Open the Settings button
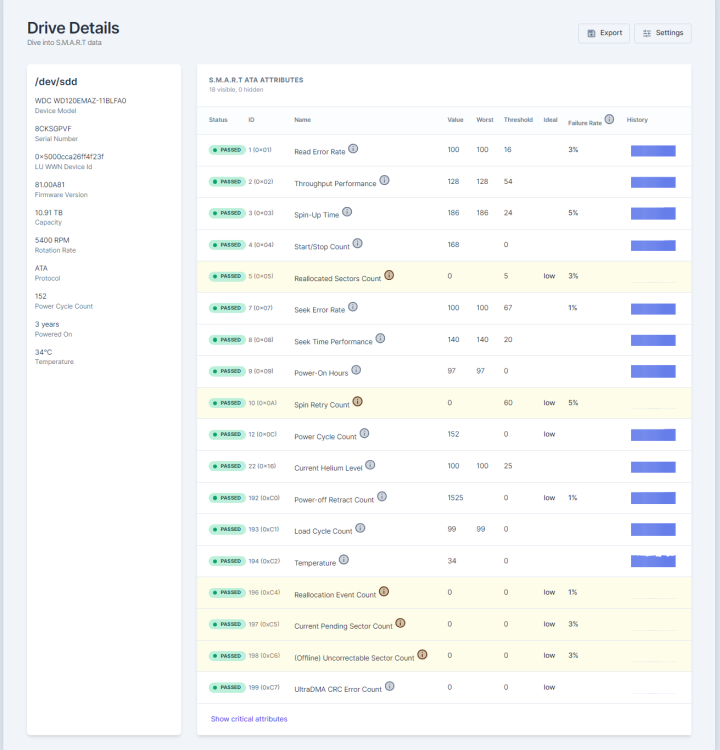Viewport: 720px width, 750px height. [663, 33]
